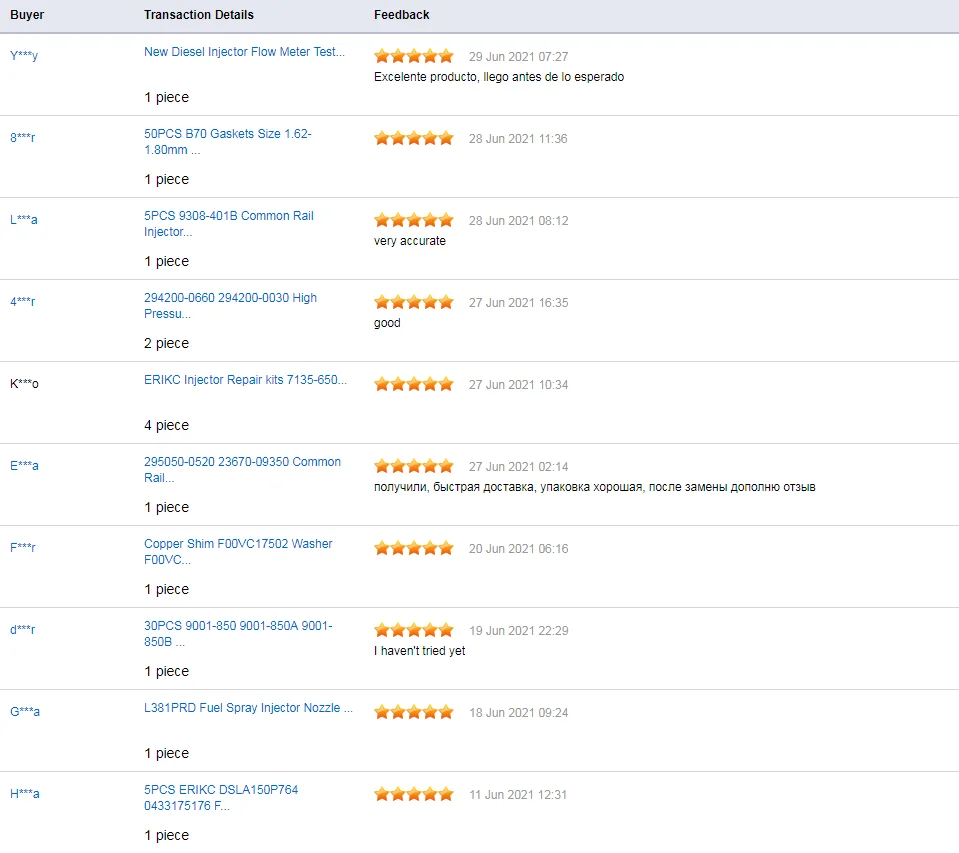959x853 pixels.
Task: Open New Diesel Injector Flow Meter product
Action: click(x=244, y=52)
